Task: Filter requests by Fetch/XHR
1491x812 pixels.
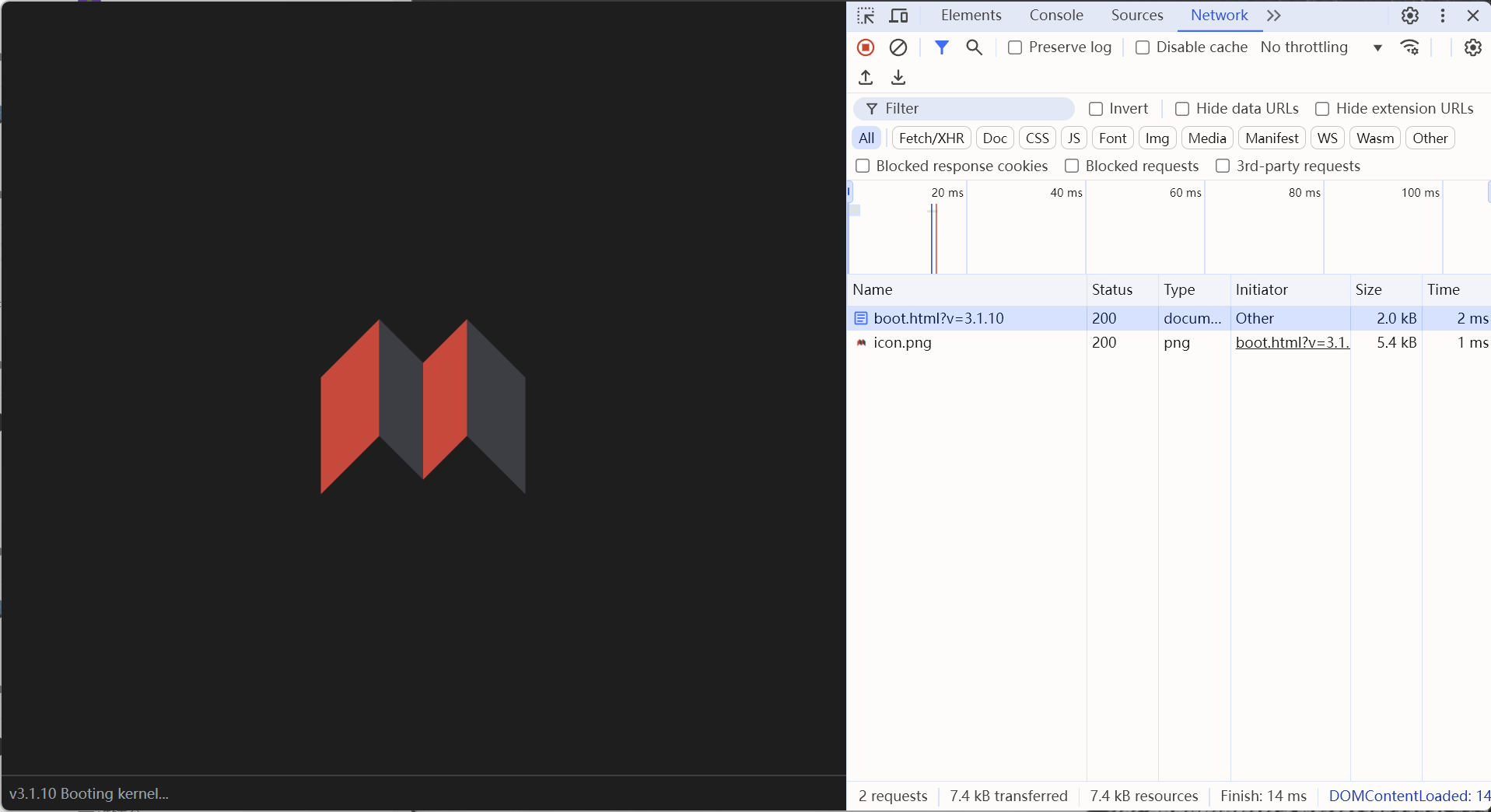Action: 931,138
